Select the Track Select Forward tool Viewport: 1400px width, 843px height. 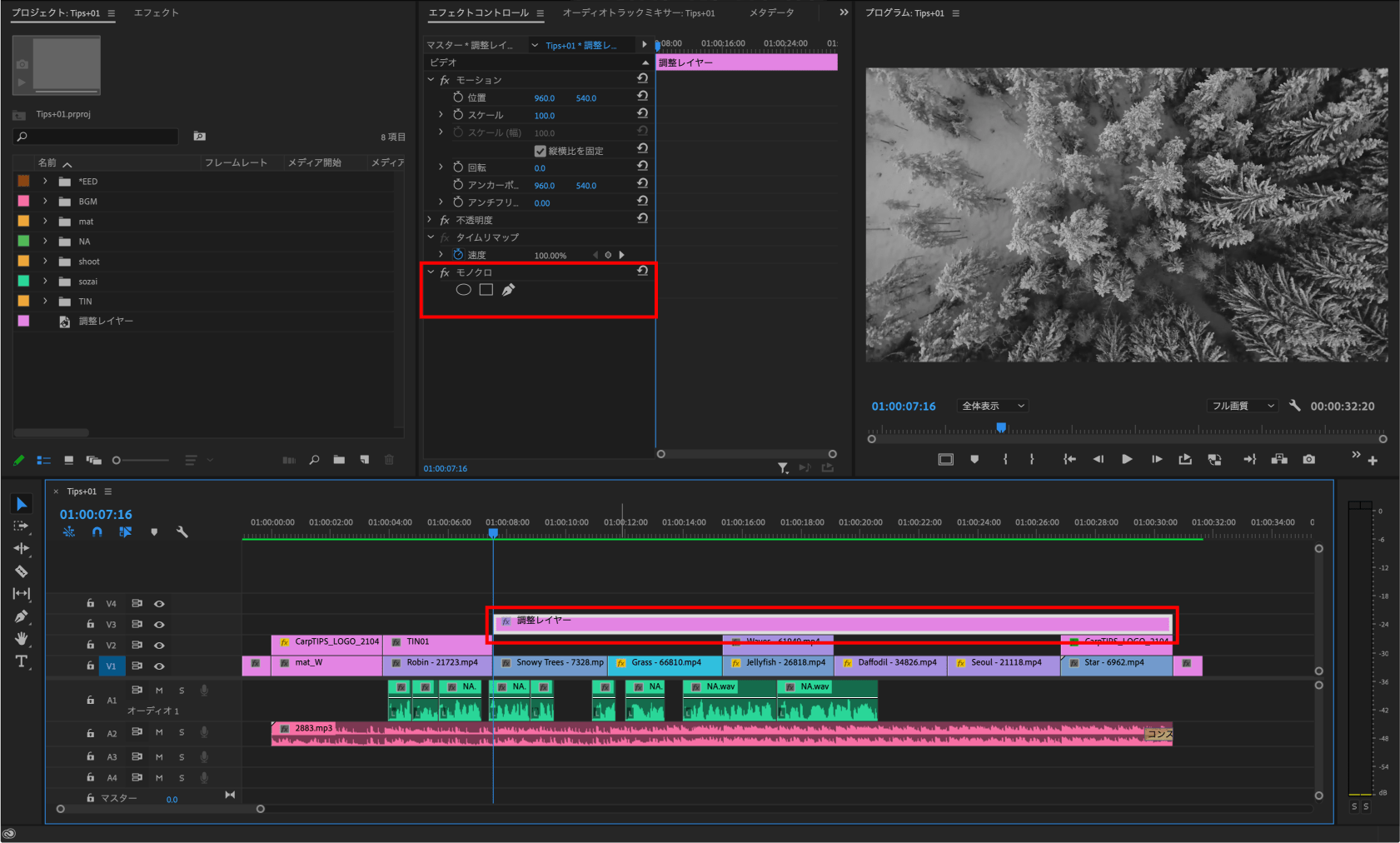[22, 526]
